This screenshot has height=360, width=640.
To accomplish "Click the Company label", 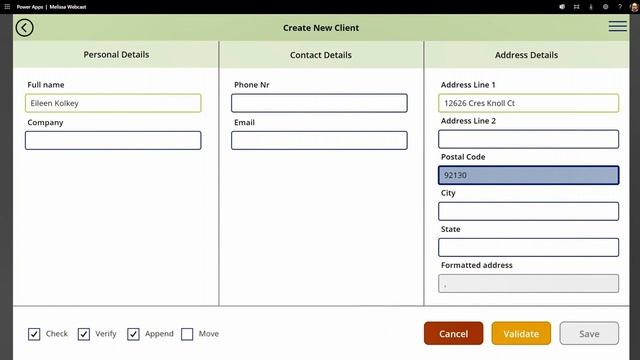I will (x=45, y=122).
